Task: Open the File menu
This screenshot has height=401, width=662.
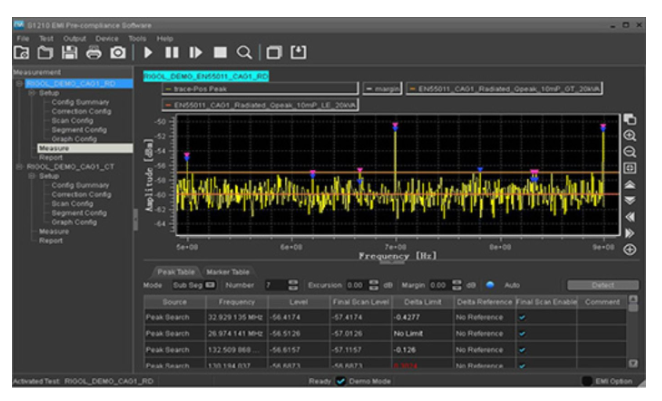Action: [23, 38]
